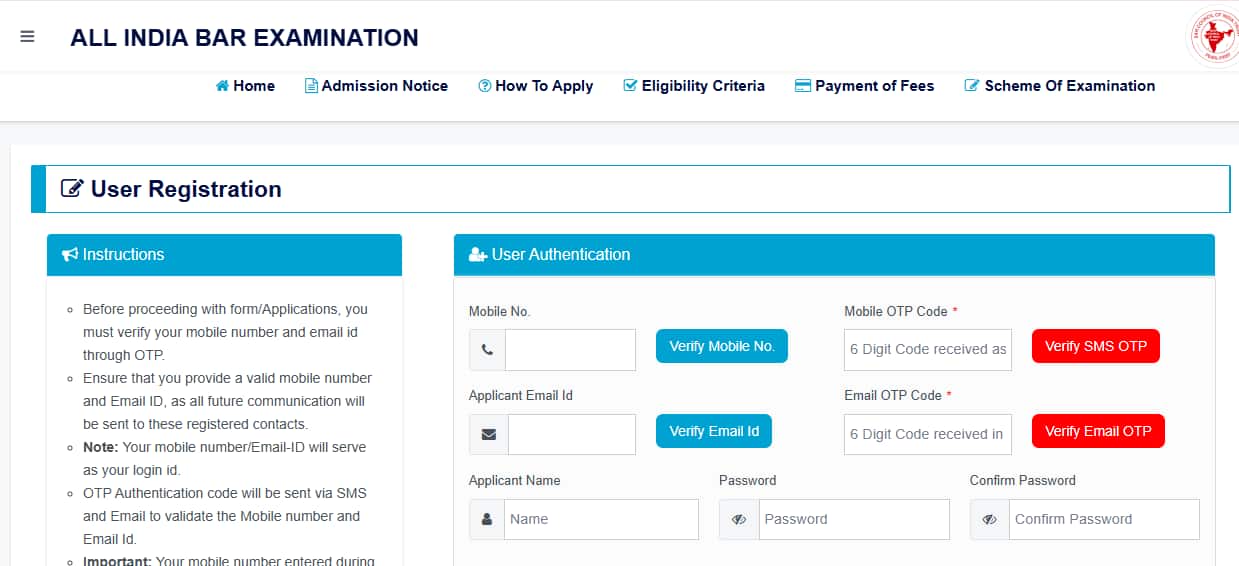Click the megaphone icon in Instructions header
The height and width of the screenshot is (566, 1239).
coord(70,255)
